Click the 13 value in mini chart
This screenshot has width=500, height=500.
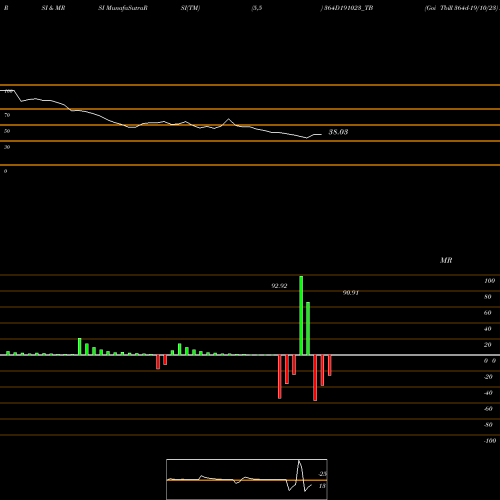pyautogui.click(x=322, y=486)
